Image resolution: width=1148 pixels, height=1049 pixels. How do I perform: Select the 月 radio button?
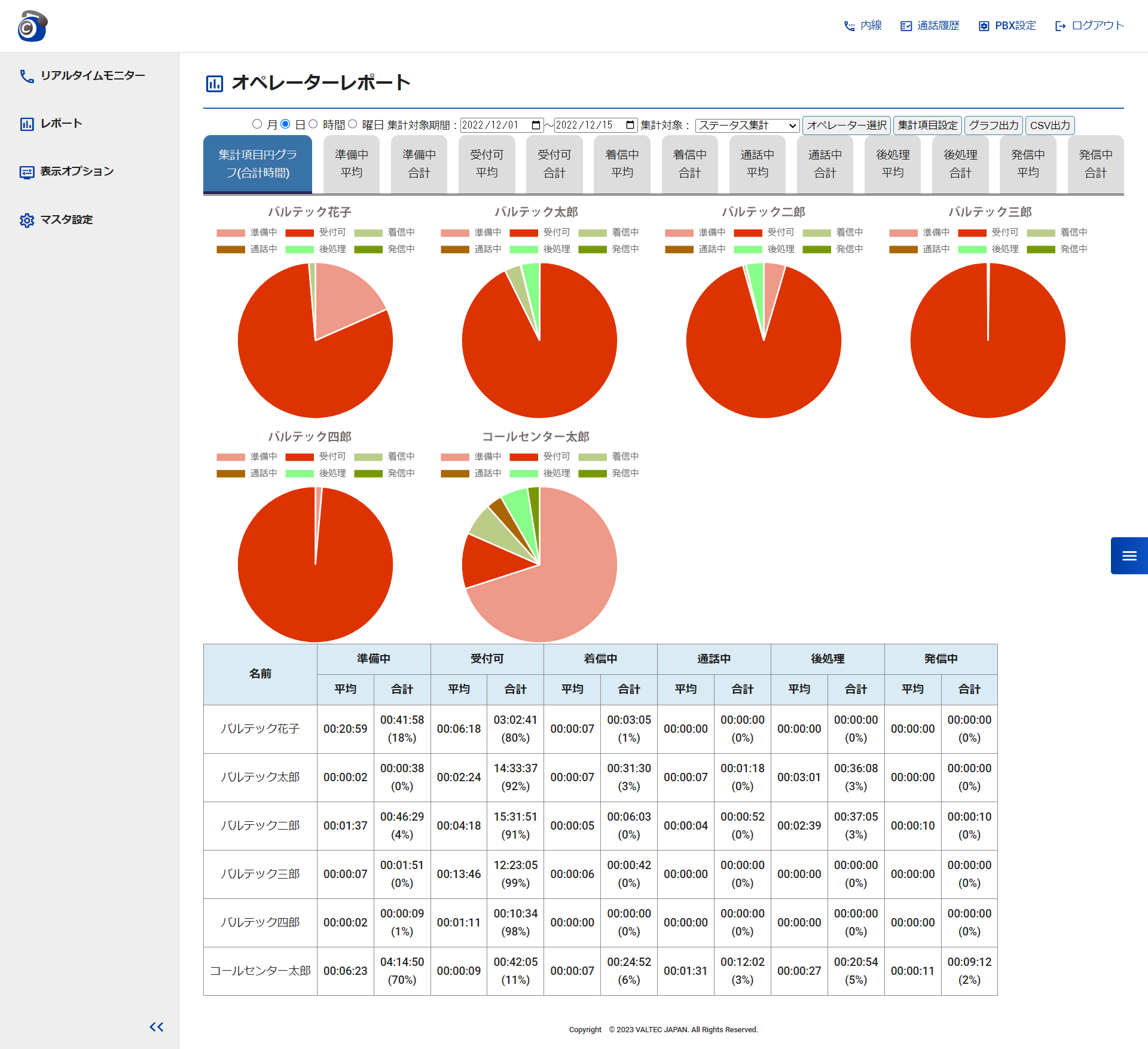tap(257, 124)
